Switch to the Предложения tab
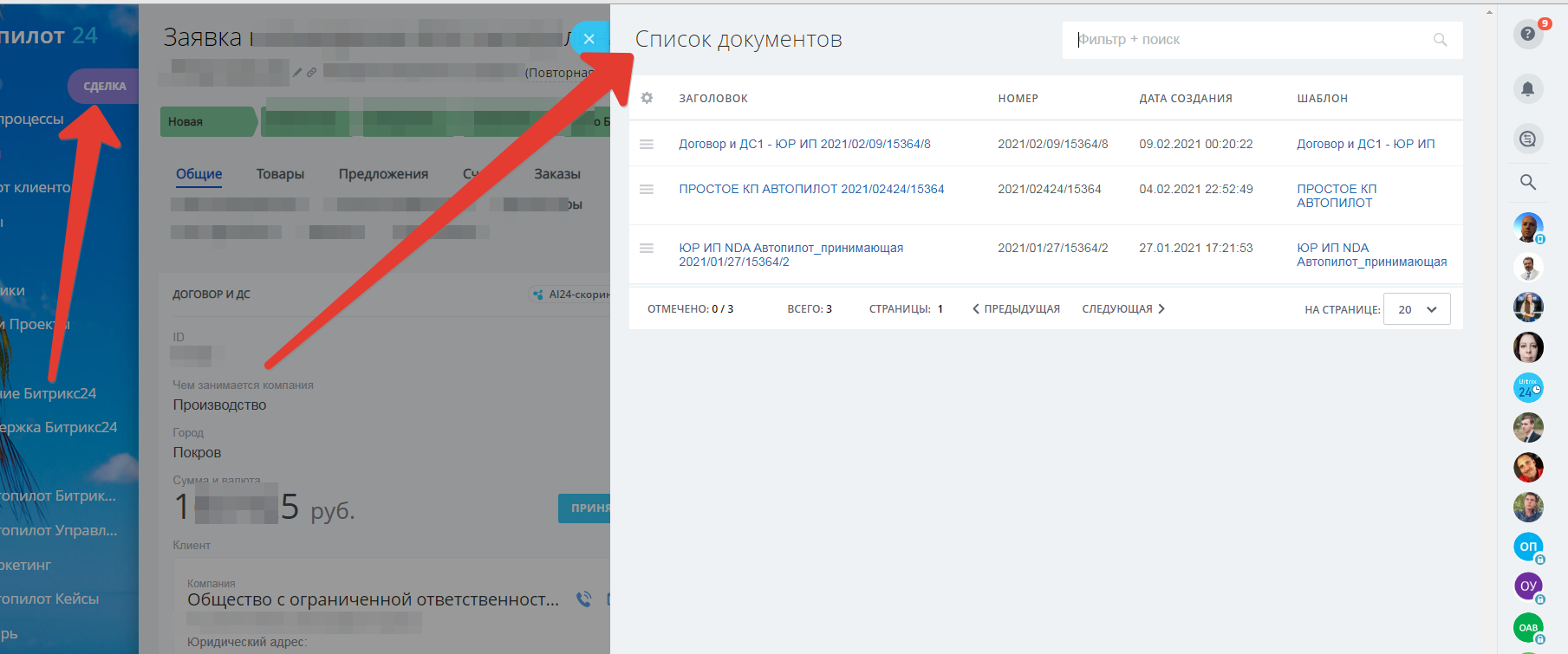The width and height of the screenshot is (1568, 654). (x=383, y=174)
